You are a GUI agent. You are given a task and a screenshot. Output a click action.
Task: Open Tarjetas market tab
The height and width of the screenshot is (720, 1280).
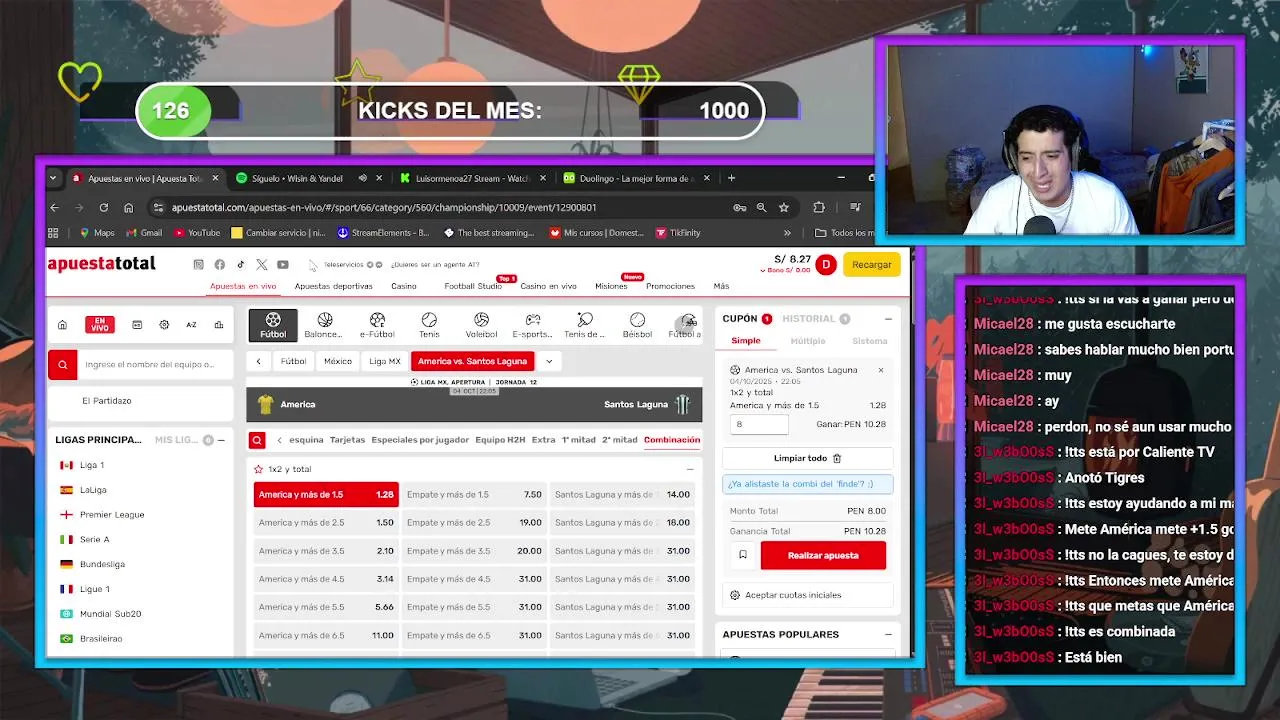pos(347,440)
